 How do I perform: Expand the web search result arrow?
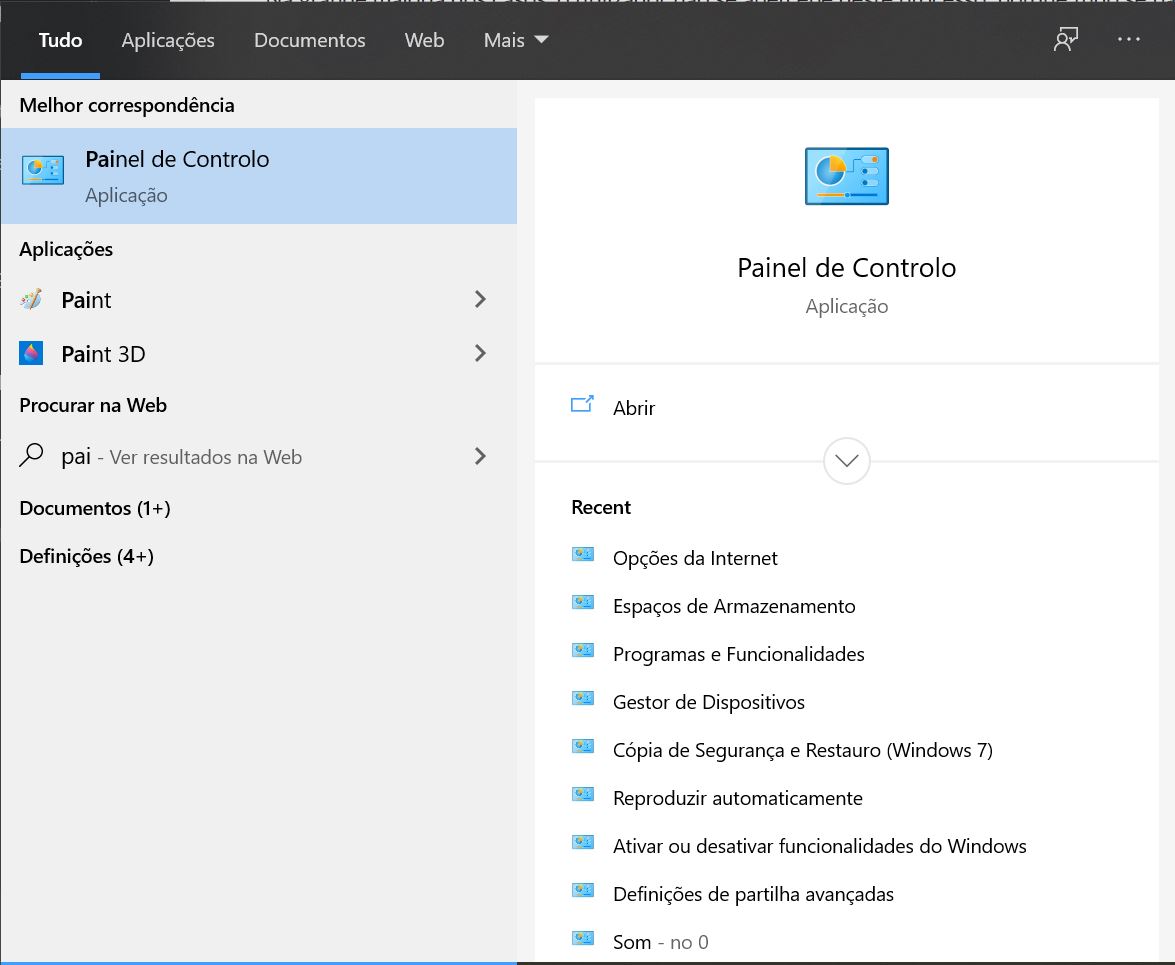(x=480, y=457)
